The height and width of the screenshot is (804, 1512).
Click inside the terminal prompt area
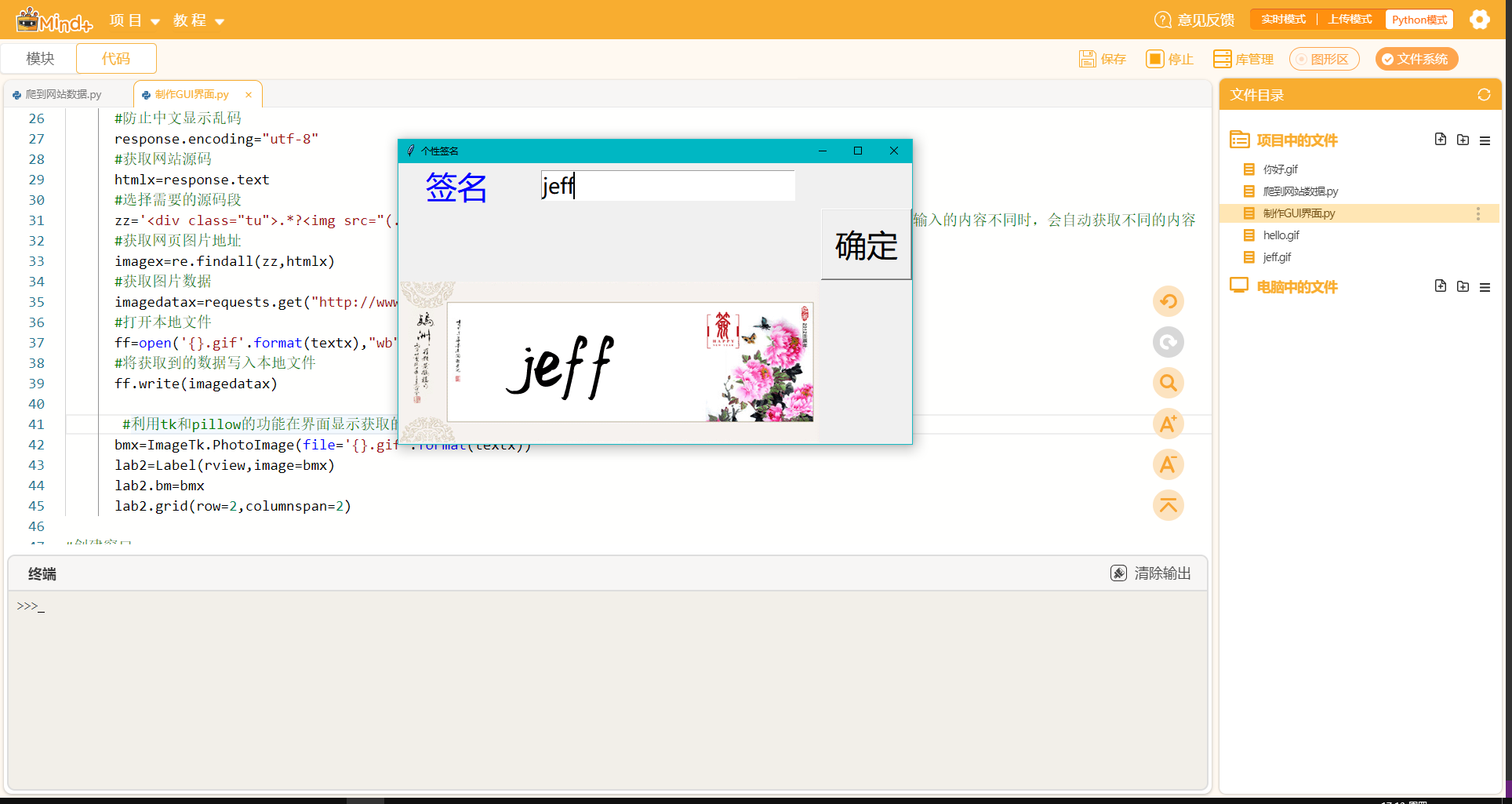607,689
